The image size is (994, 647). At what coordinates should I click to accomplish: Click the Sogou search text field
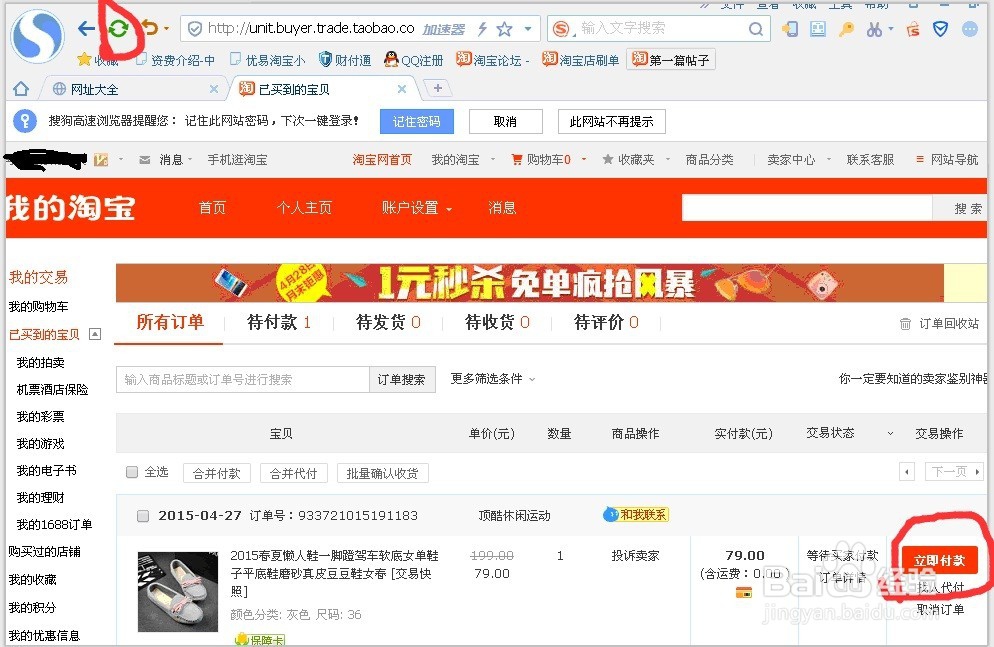[x=659, y=29]
